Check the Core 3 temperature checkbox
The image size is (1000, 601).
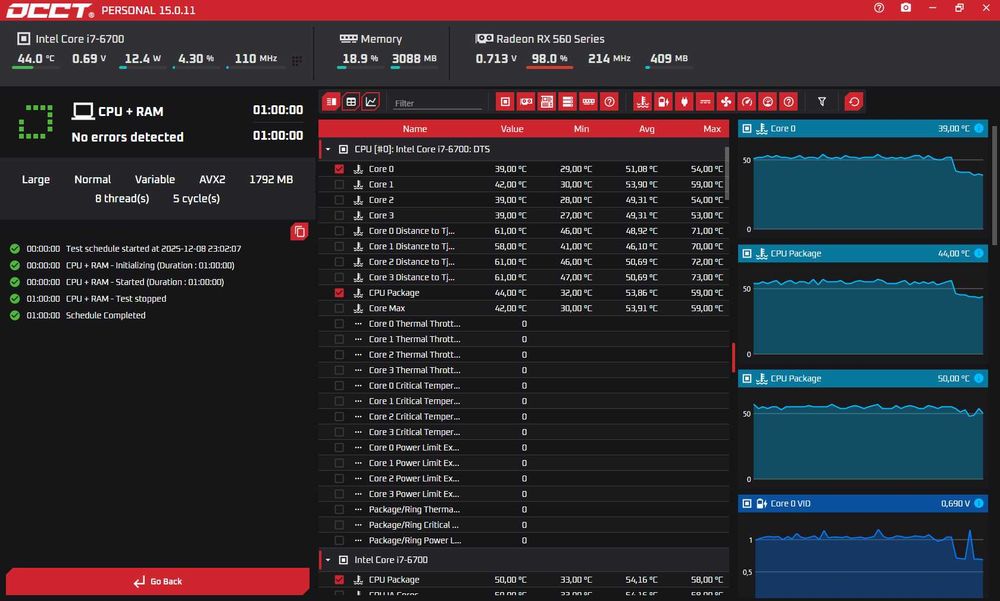pos(339,216)
